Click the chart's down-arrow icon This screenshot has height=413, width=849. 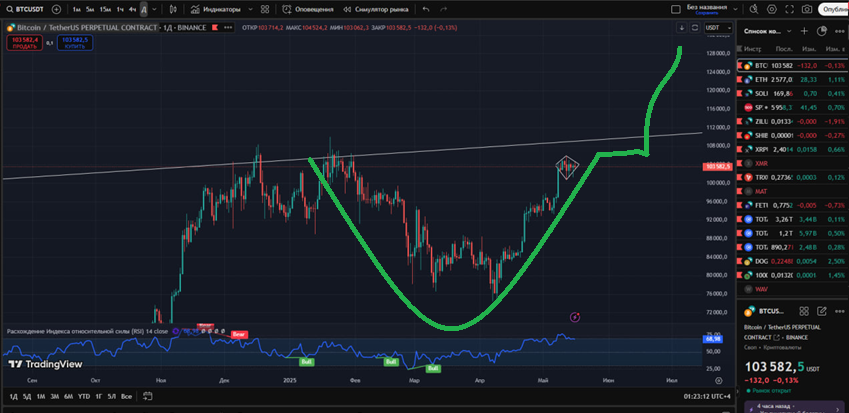click(682, 28)
